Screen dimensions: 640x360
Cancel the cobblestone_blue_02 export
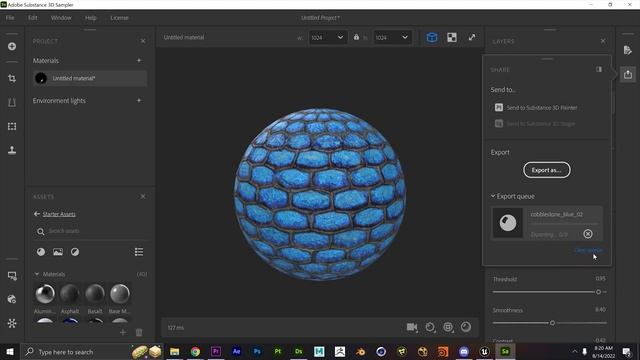pyautogui.click(x=588, y=234)
